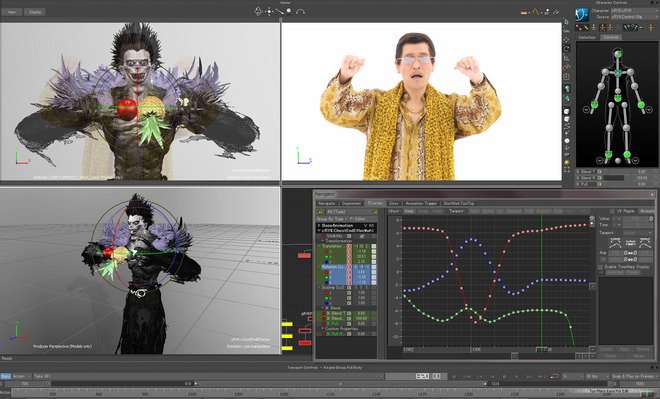Click the red-dots skeleton icon in Character Controls toolbar
The width and height of the screenshot is (660, 399).
pos(579,28)
